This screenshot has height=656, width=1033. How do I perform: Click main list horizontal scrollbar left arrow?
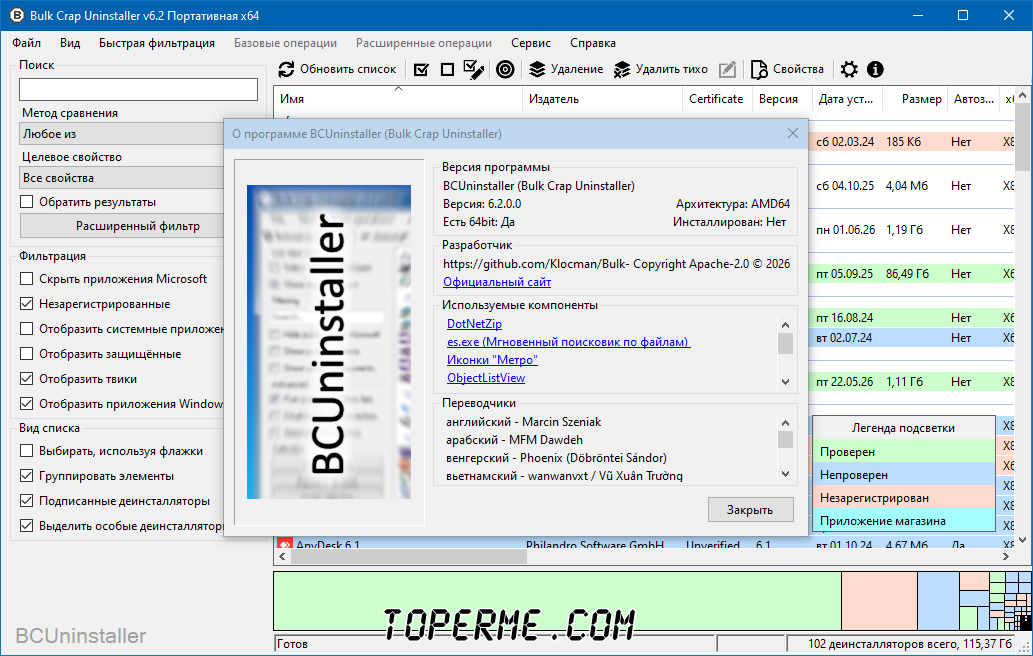click(x=282, y=557)
